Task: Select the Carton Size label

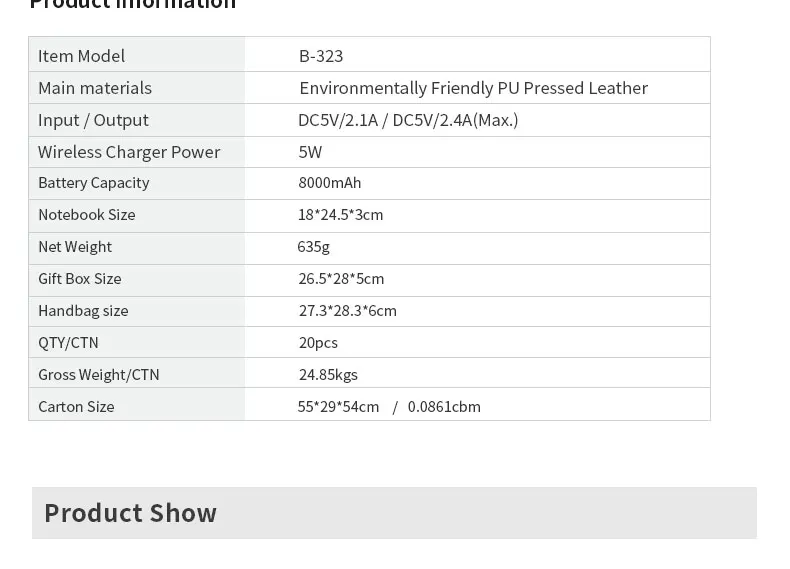Action: click(x=76, y=407)
